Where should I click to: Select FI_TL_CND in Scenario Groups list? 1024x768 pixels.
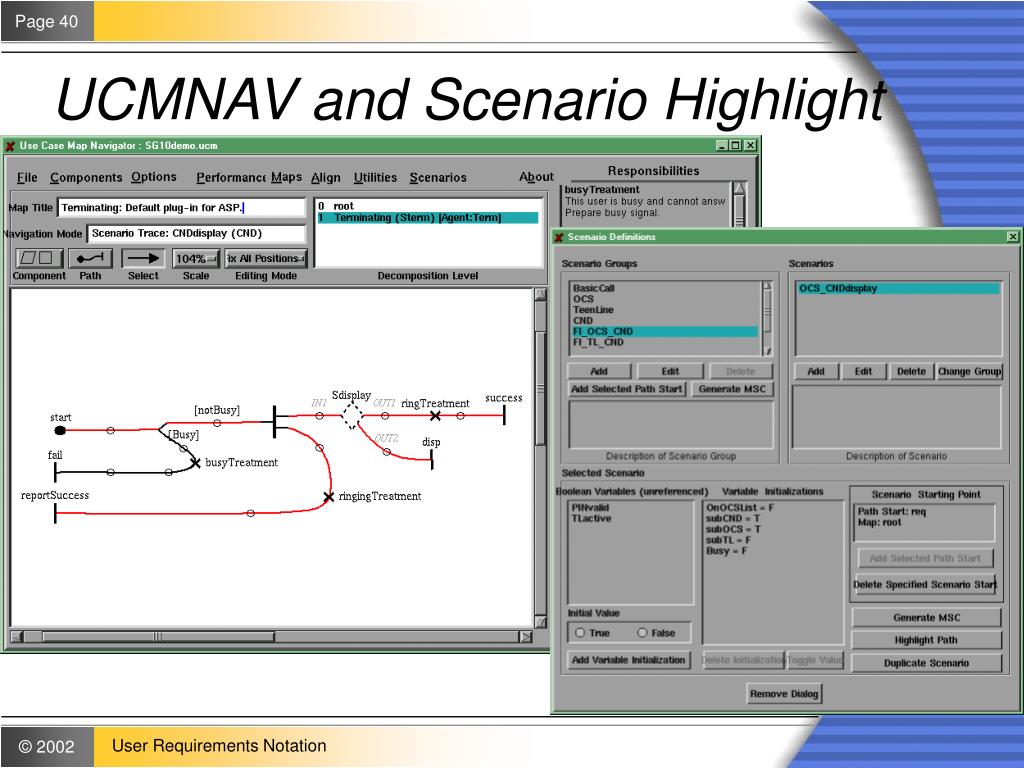[x=598, y=342]
